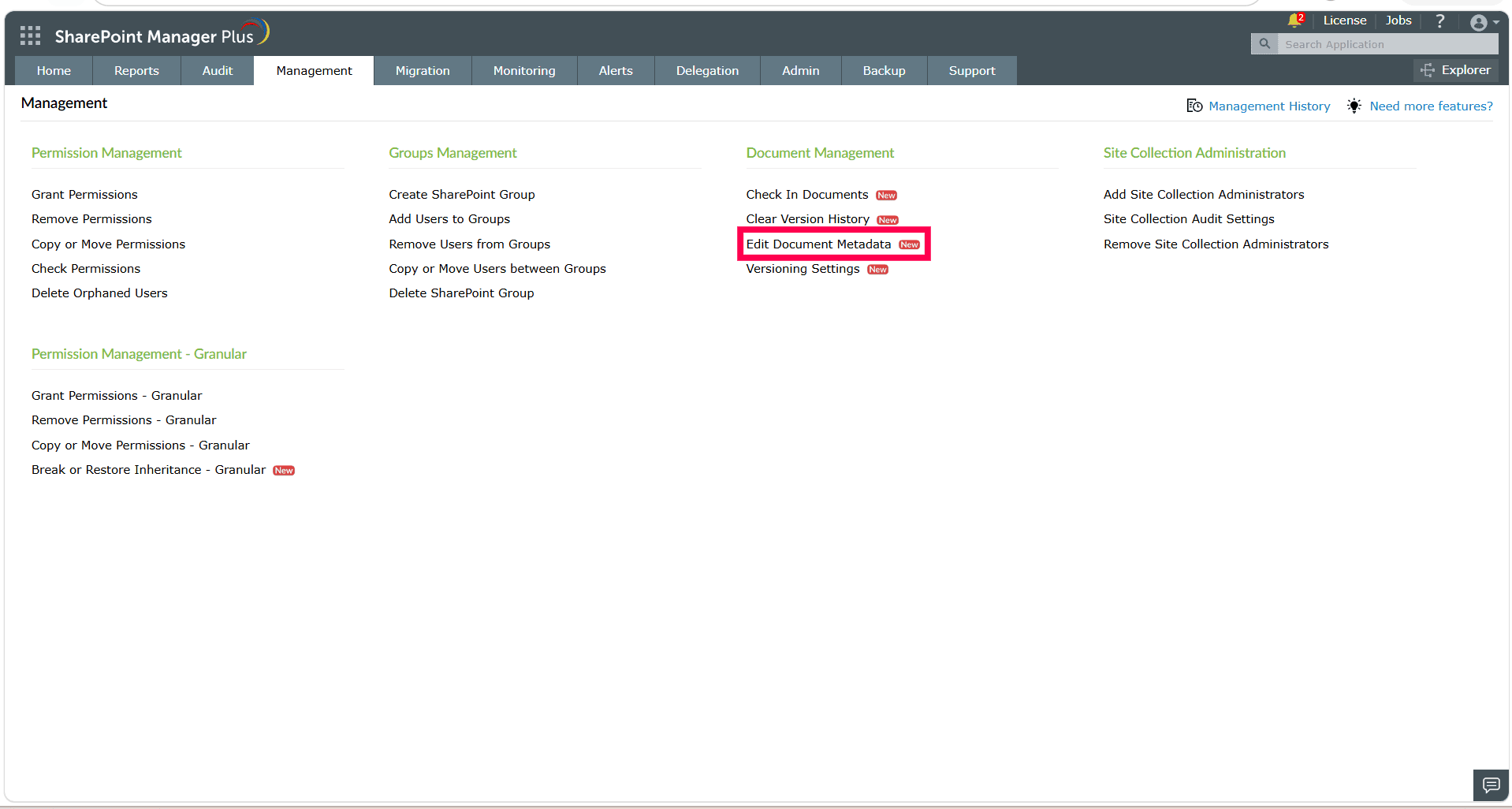Viewport: 1512px width, 809px height.
Task: Open Remove Permissions
Action: tap(91, 218)
